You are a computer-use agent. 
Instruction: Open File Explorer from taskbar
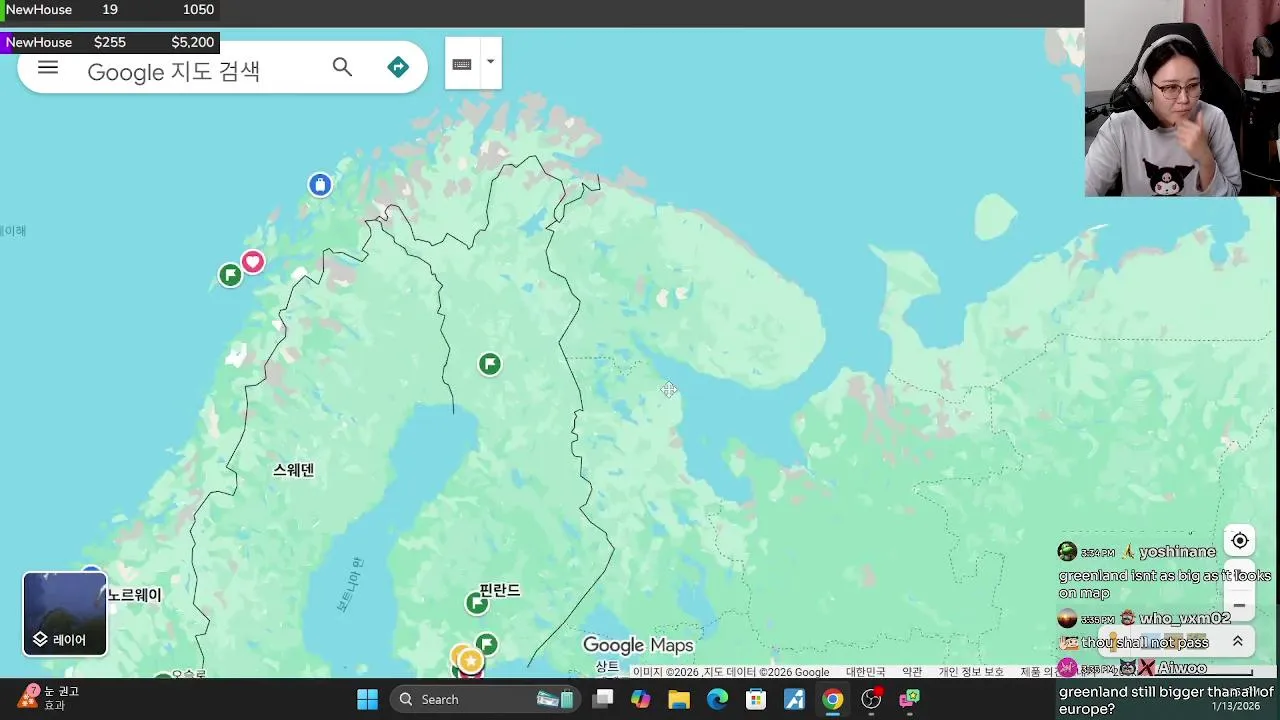click(x=679, y=699)
